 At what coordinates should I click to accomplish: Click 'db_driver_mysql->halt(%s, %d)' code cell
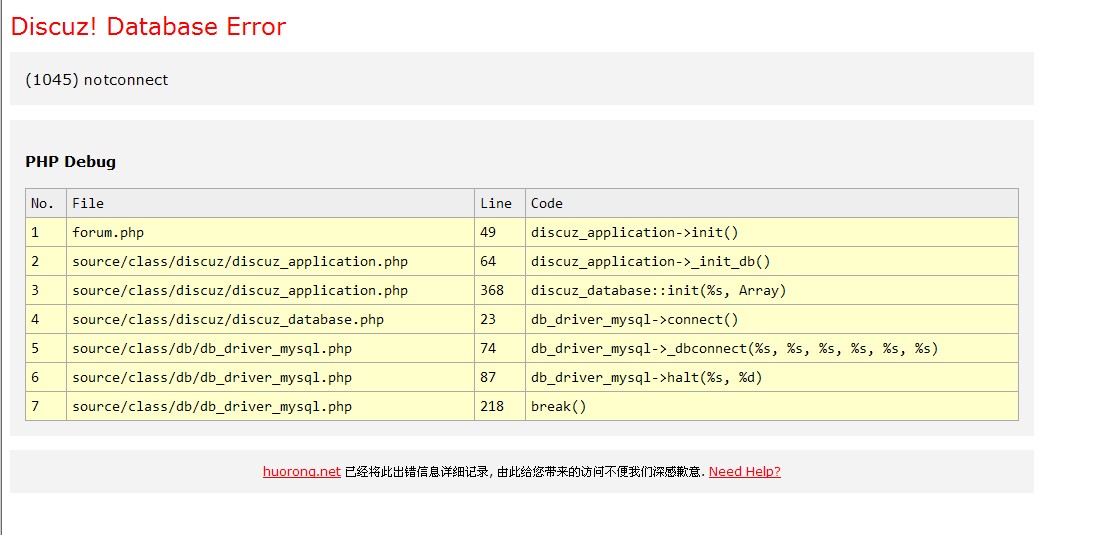tap(772, 377)
